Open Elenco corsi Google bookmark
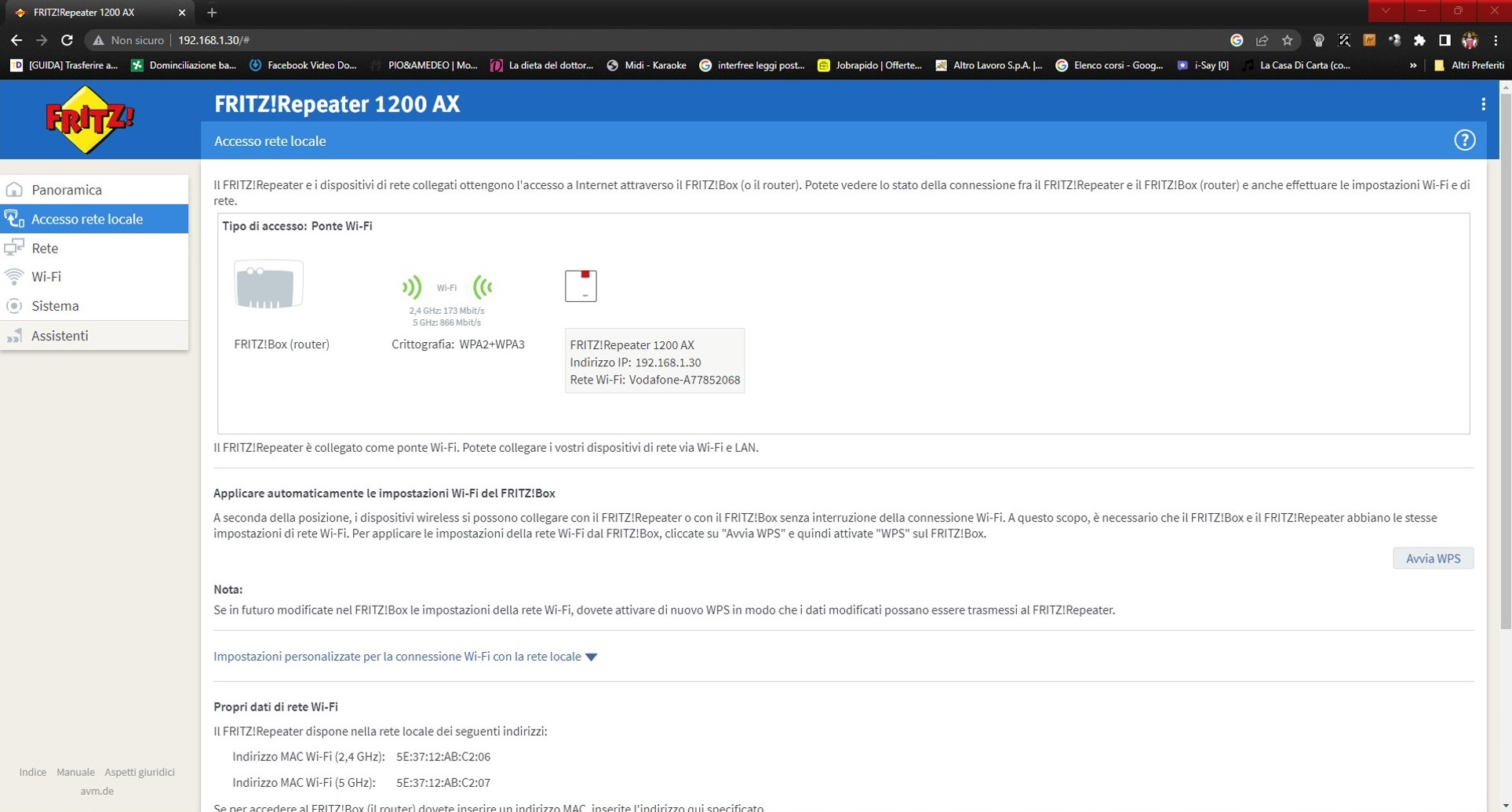This screenshot has height=812, width=1512. coord(1109,65)
